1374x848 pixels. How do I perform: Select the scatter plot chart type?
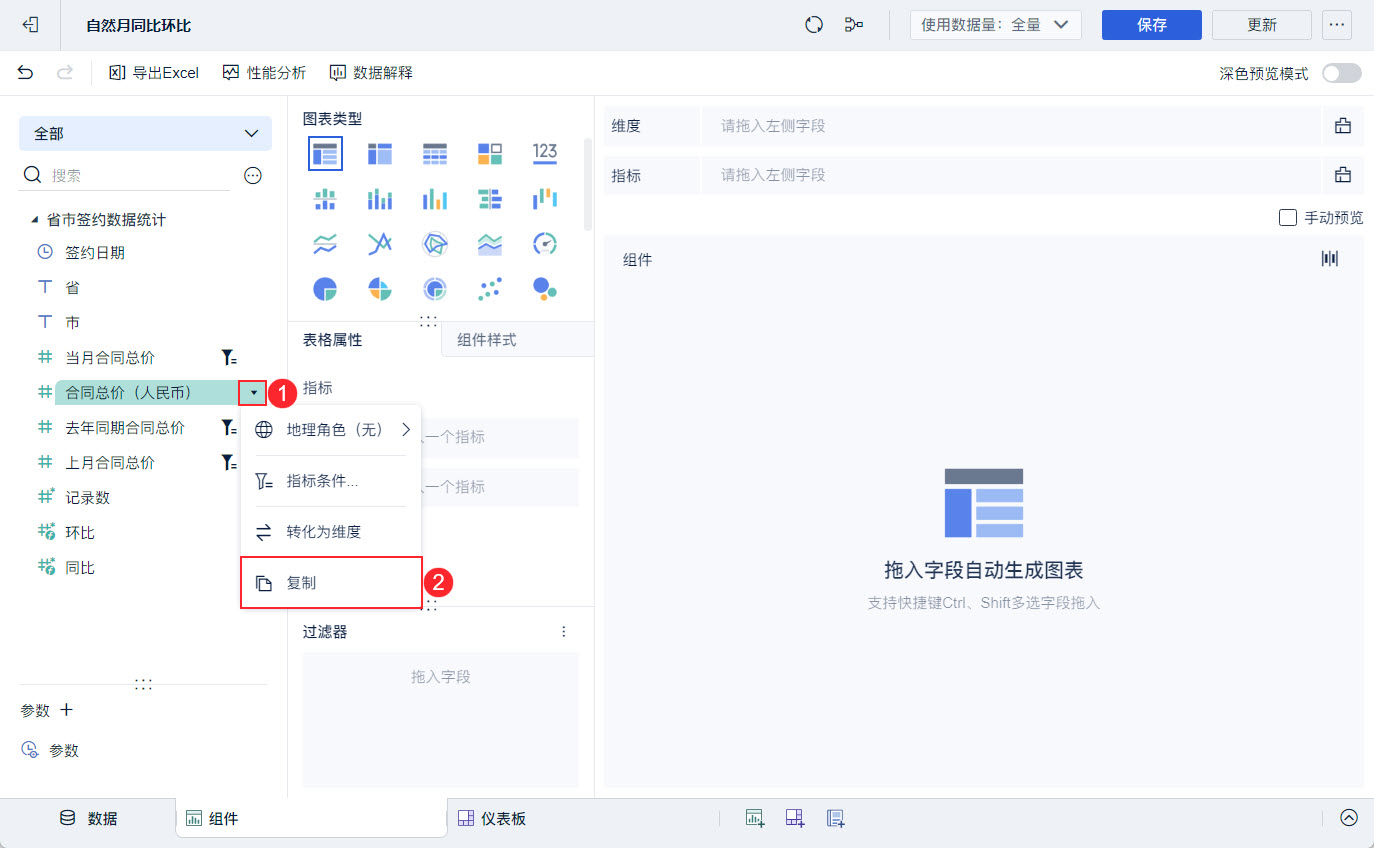490,290
